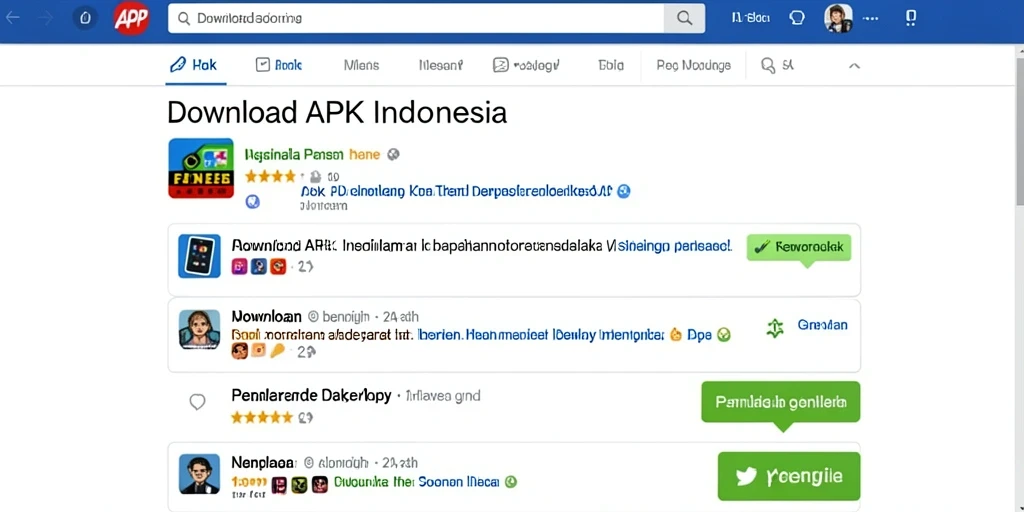Click the Rownfond APK result title
Viewport: 1024px width, 512px height.
tap(482, 246)
